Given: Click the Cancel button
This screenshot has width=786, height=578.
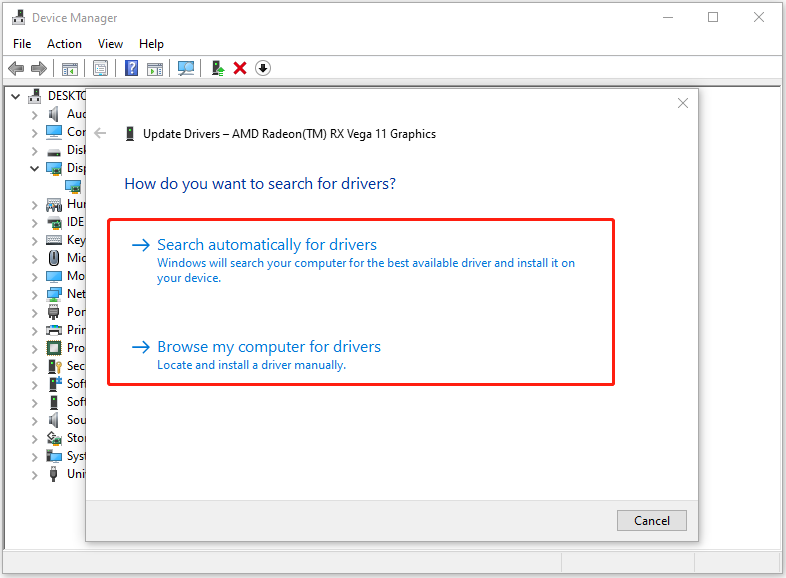Looking at the screenshot, I should tap(652, 520).
